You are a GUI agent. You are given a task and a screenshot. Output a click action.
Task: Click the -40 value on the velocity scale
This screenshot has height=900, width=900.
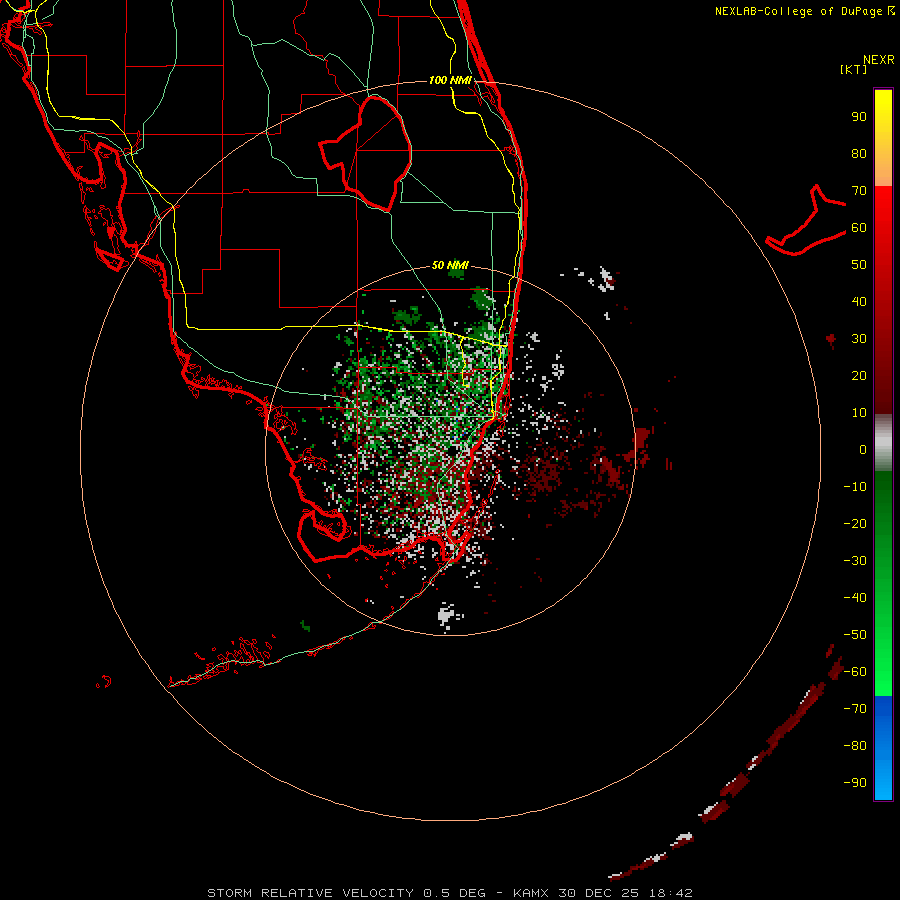855,598
